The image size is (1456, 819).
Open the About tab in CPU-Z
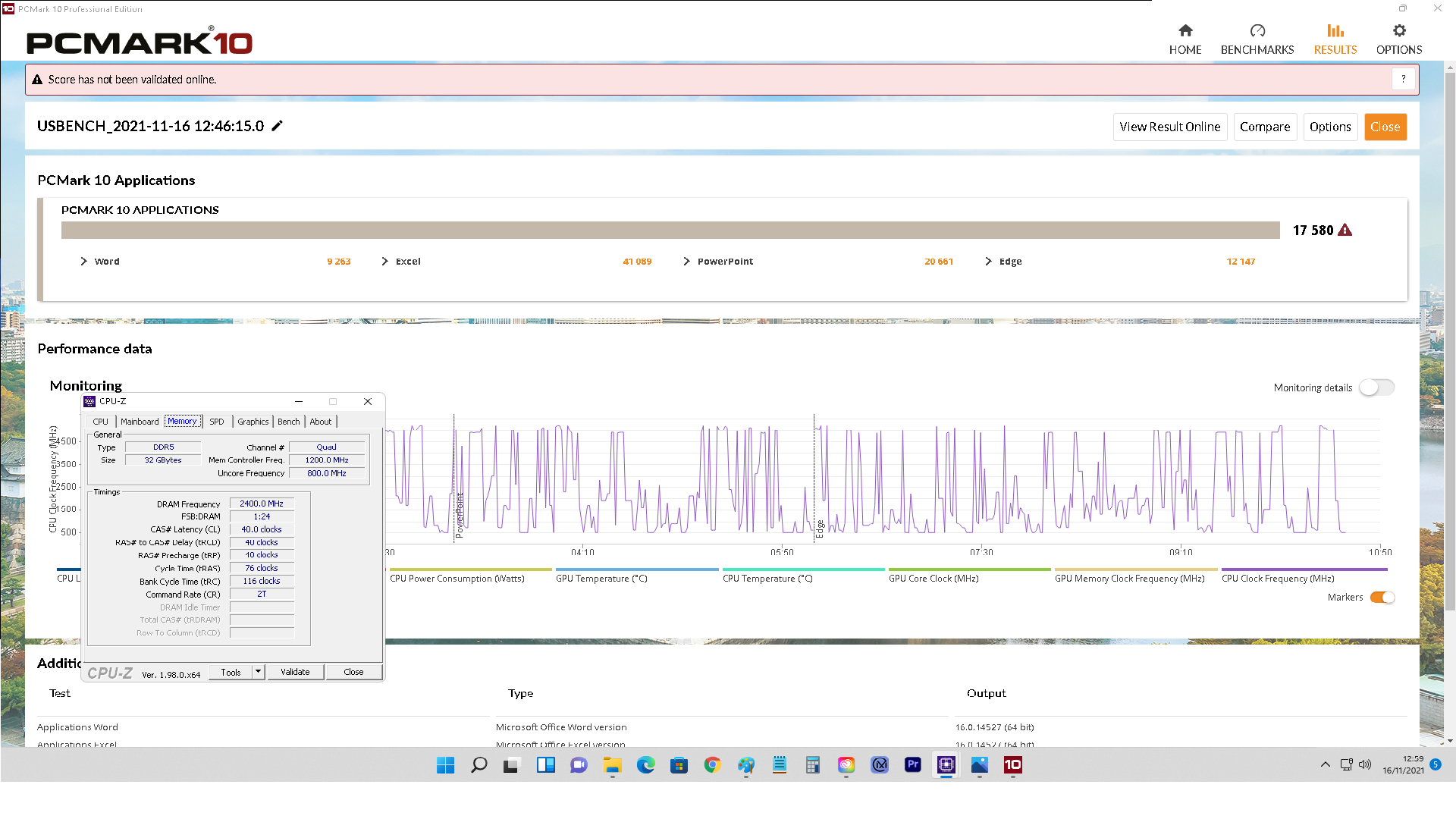[x=321, y=422]
